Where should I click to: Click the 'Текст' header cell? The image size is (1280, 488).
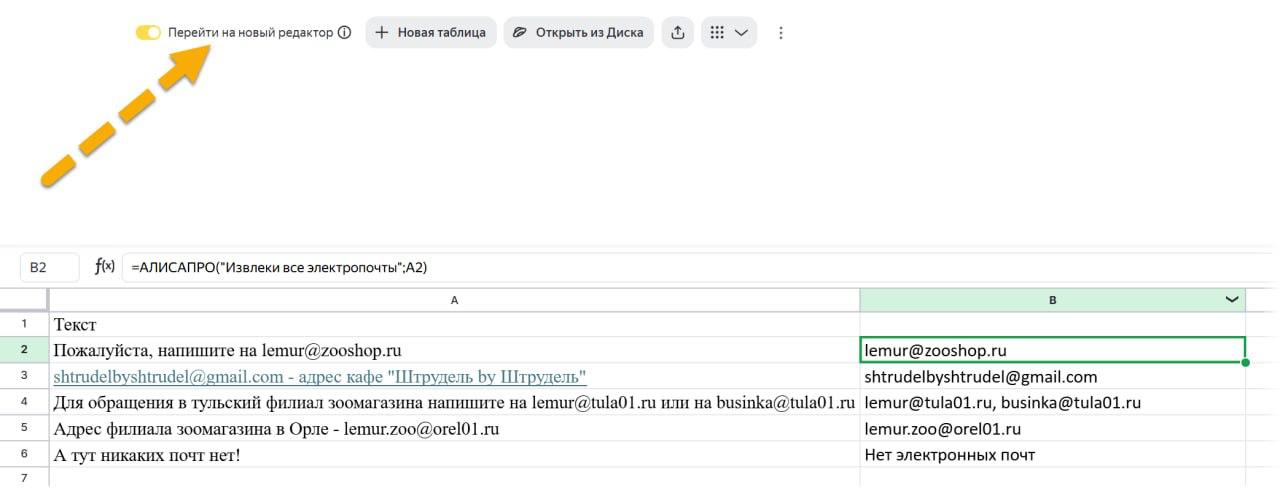455,324
